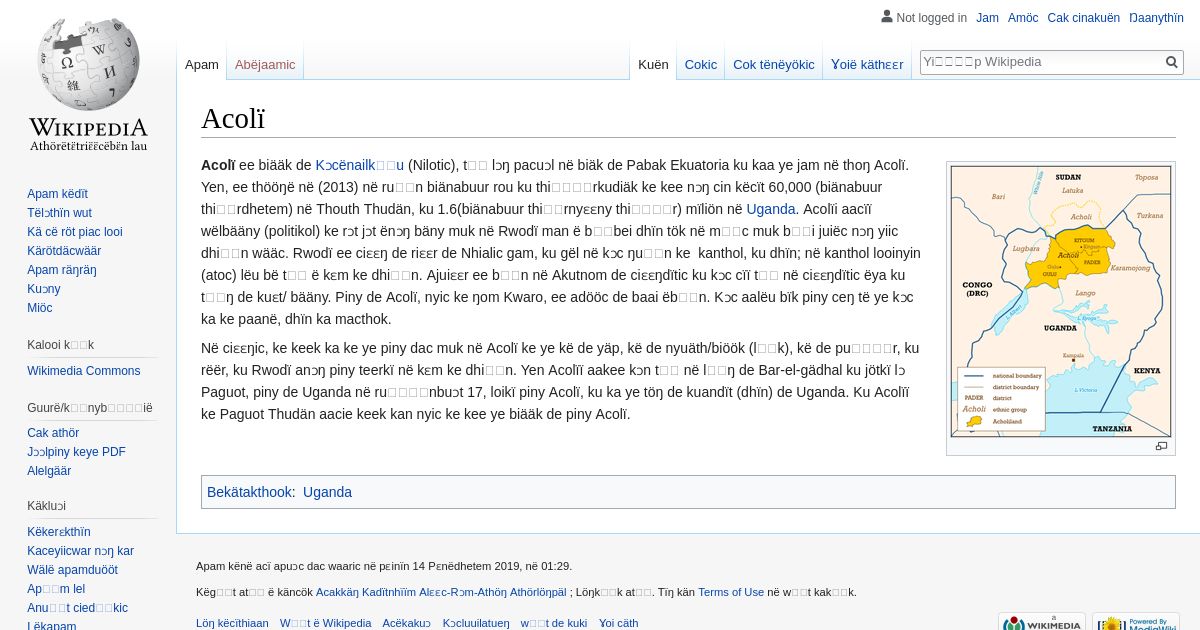Open the Kuɔny help link
This screenshot has width=1200, height=630.
tap(44, 289)
